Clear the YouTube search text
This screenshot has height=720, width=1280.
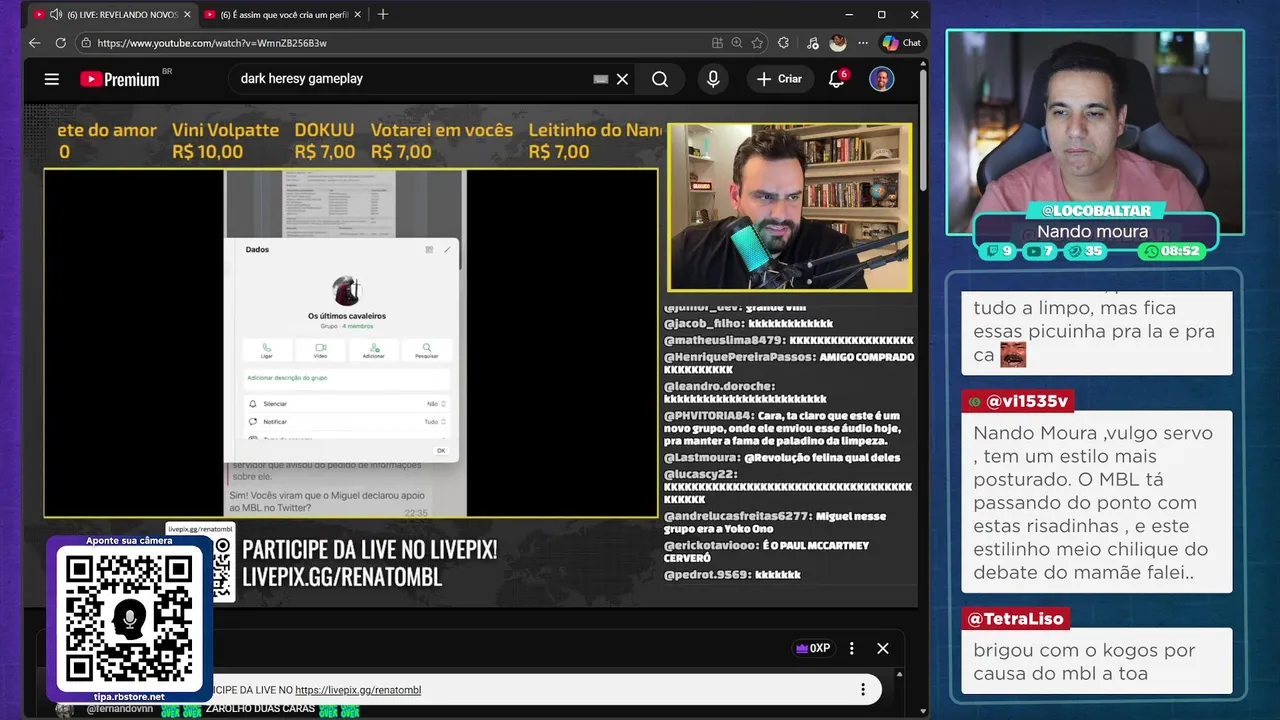click(x=622, y=79)
